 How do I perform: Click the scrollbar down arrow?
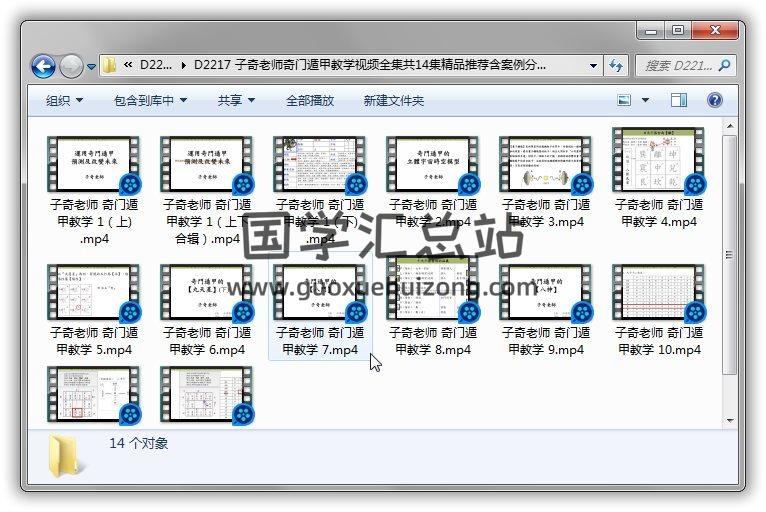pos(730,420)
